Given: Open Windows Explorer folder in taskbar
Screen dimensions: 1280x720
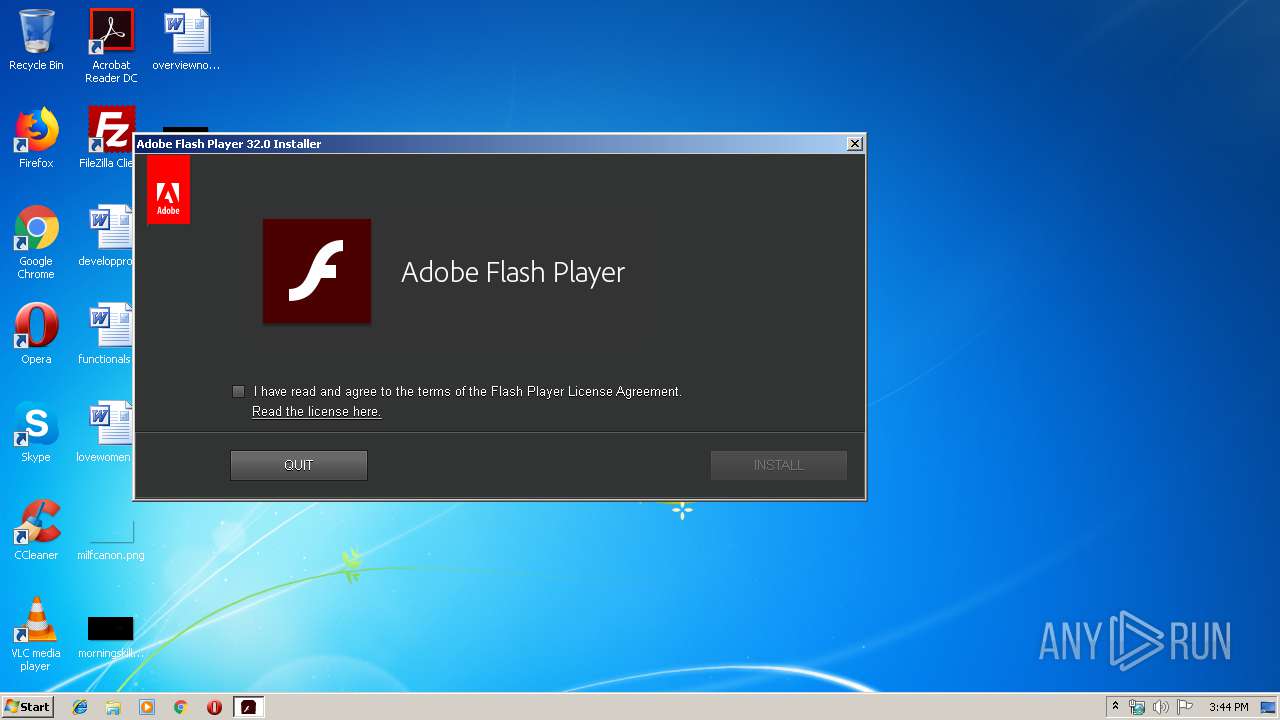Looking at the screenshot, I should 113,707.
